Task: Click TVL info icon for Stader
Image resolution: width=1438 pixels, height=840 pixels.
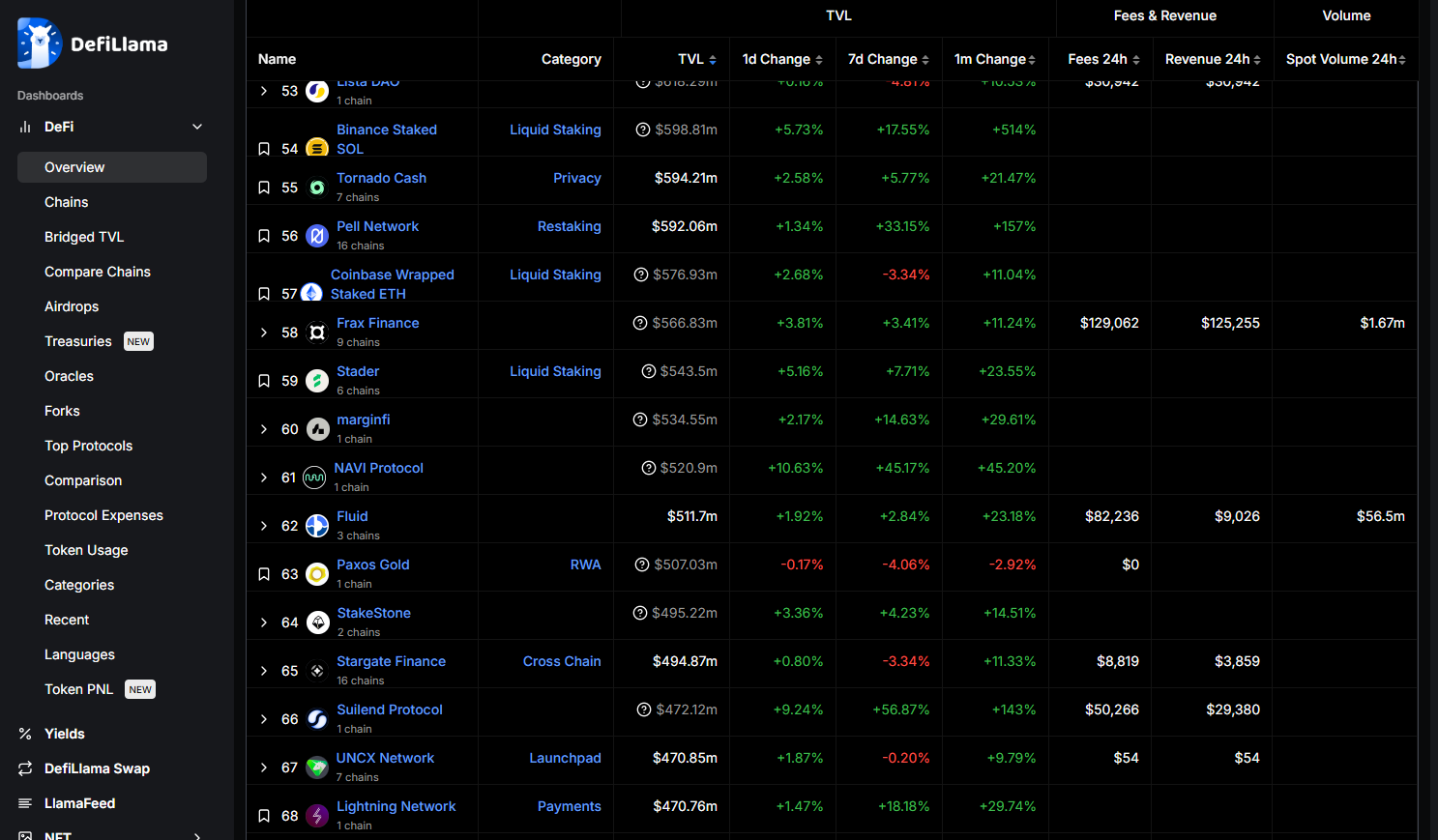Action: pos(649,371)
